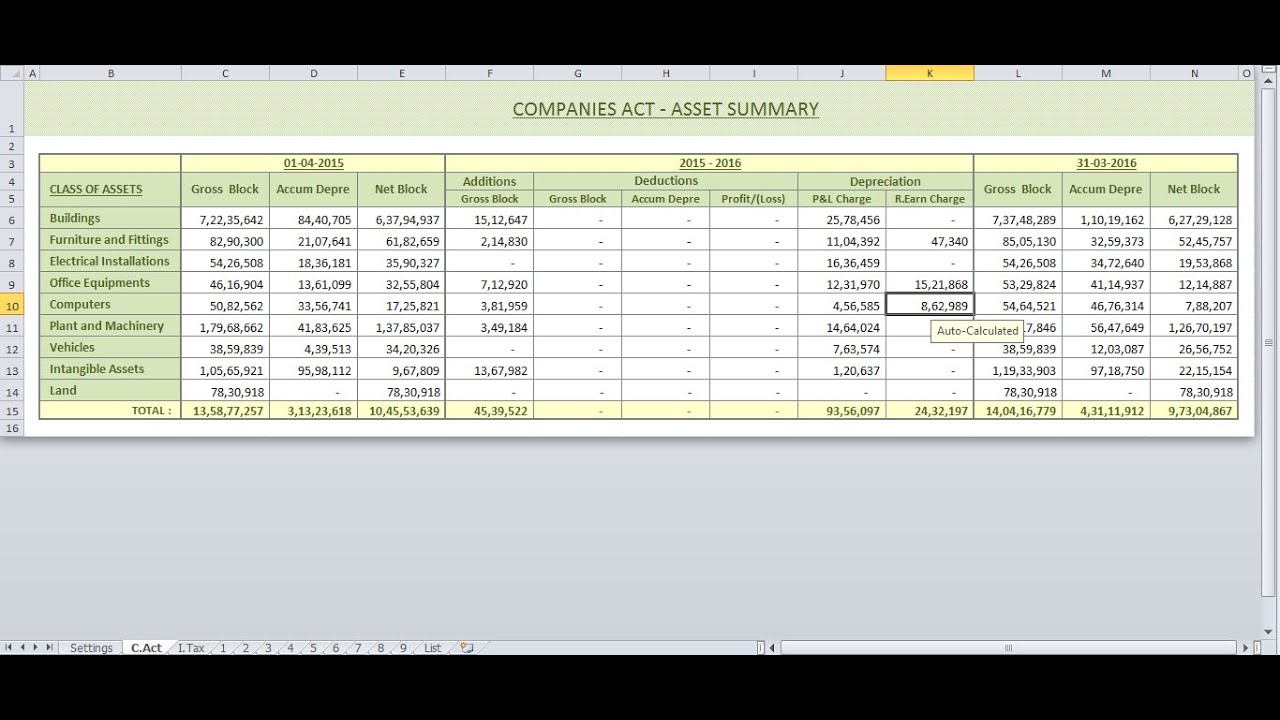Select the Electrical Installations row label
The height and width of the screenshot is (720, 1280).
[110, 261]
